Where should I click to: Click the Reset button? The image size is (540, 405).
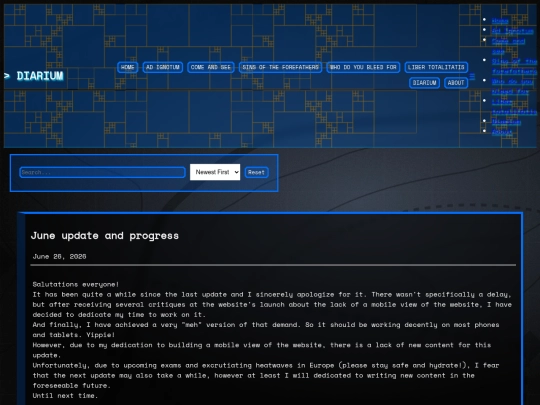tap(257, 172)
